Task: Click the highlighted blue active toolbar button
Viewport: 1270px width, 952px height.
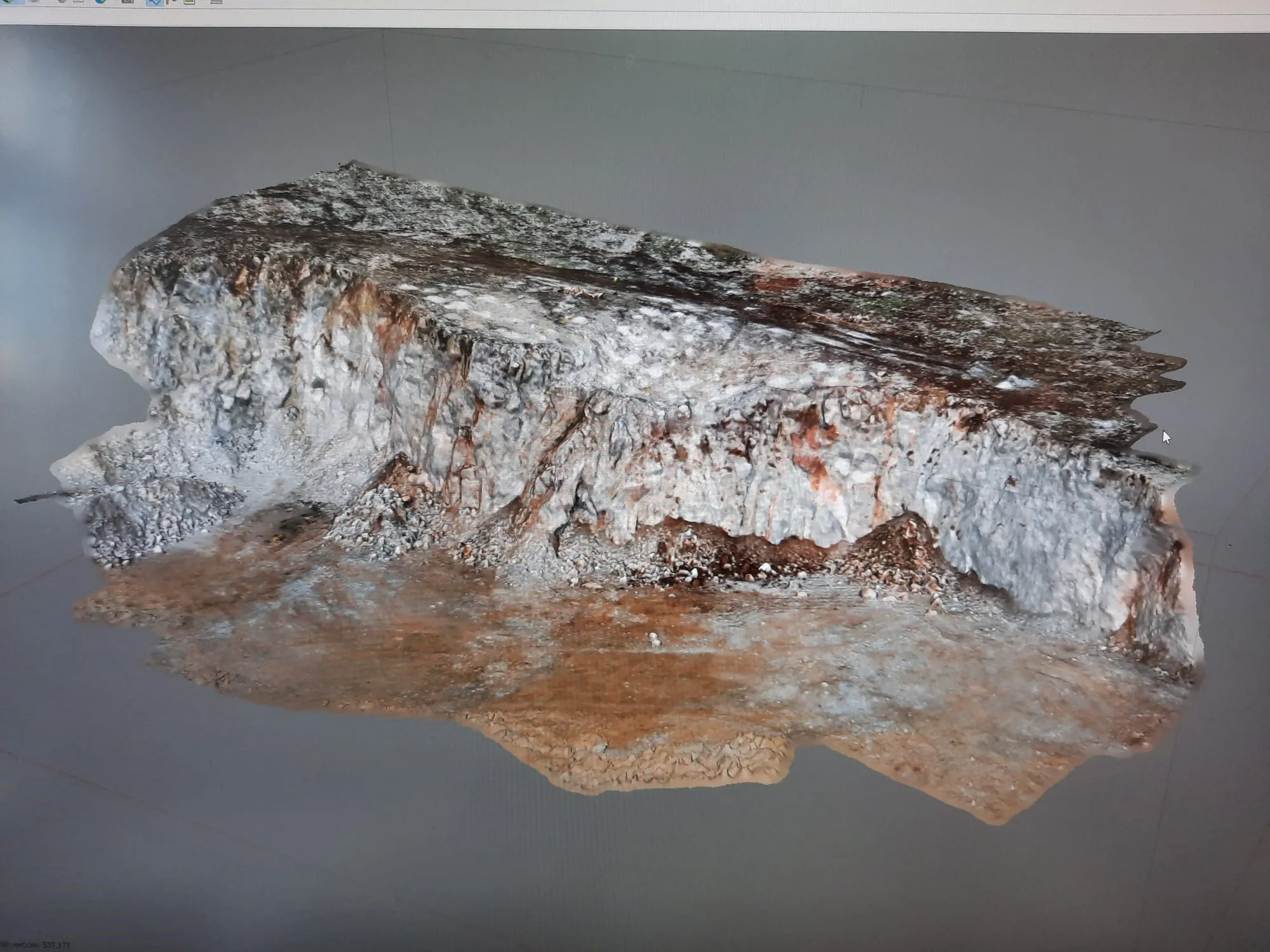Action: click(x=154, y=2)
